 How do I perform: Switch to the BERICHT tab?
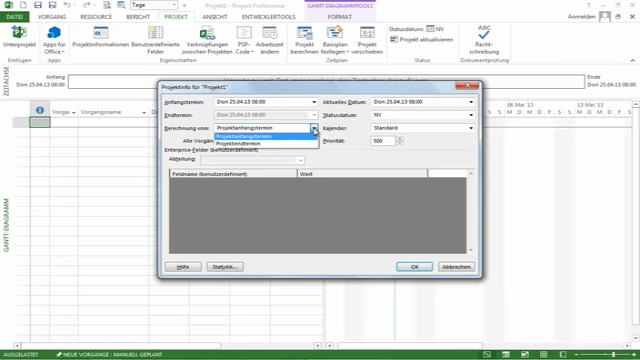[x=138, y=17]
